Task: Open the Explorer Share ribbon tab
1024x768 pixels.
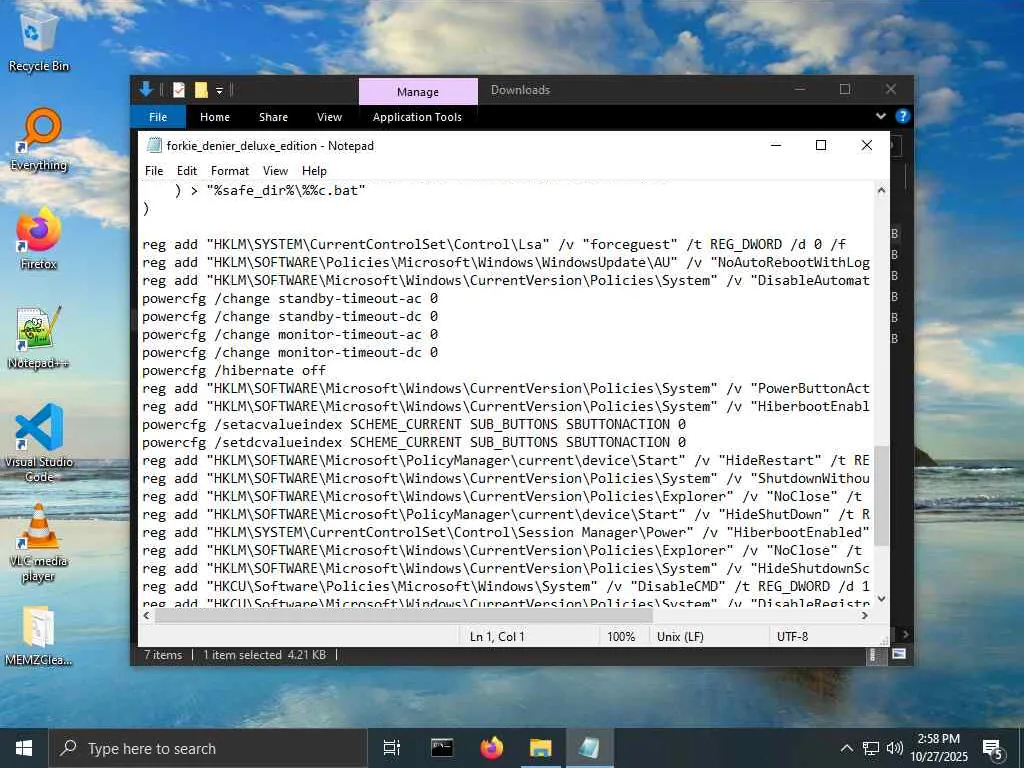Action: point(273,117)
